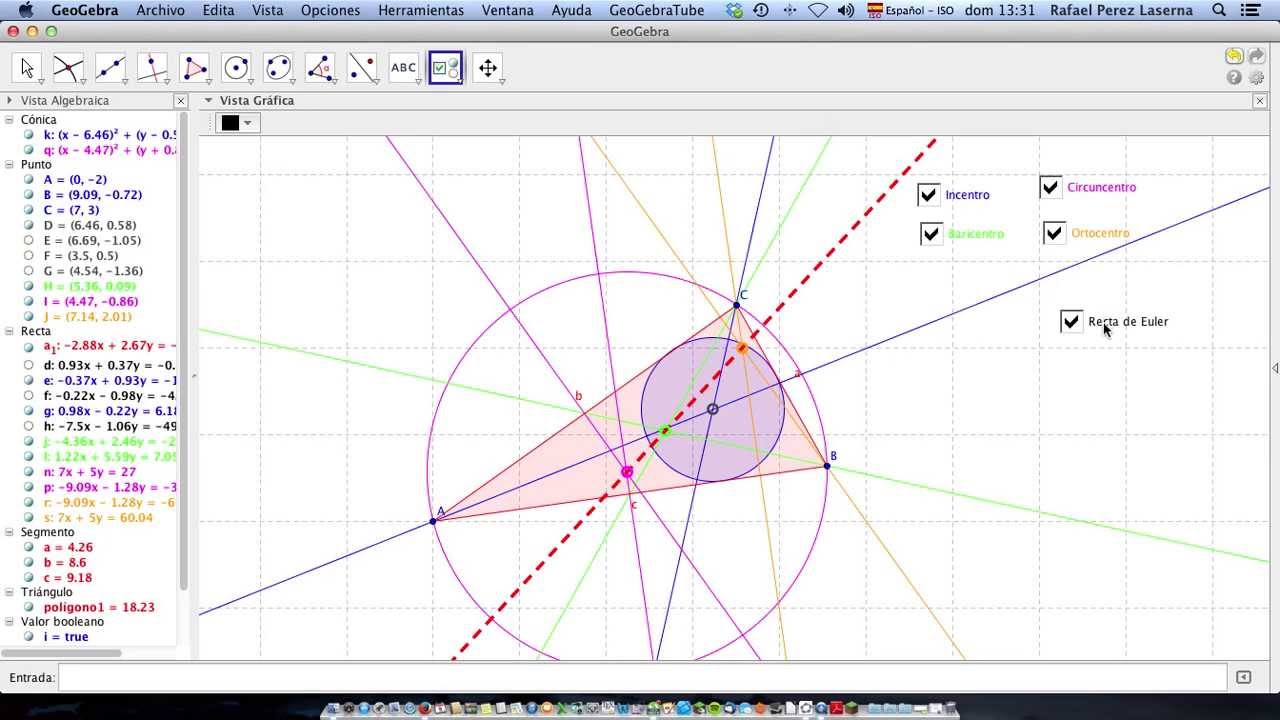Select the Angle tool

pyautogui.click(x=320, y=68)
